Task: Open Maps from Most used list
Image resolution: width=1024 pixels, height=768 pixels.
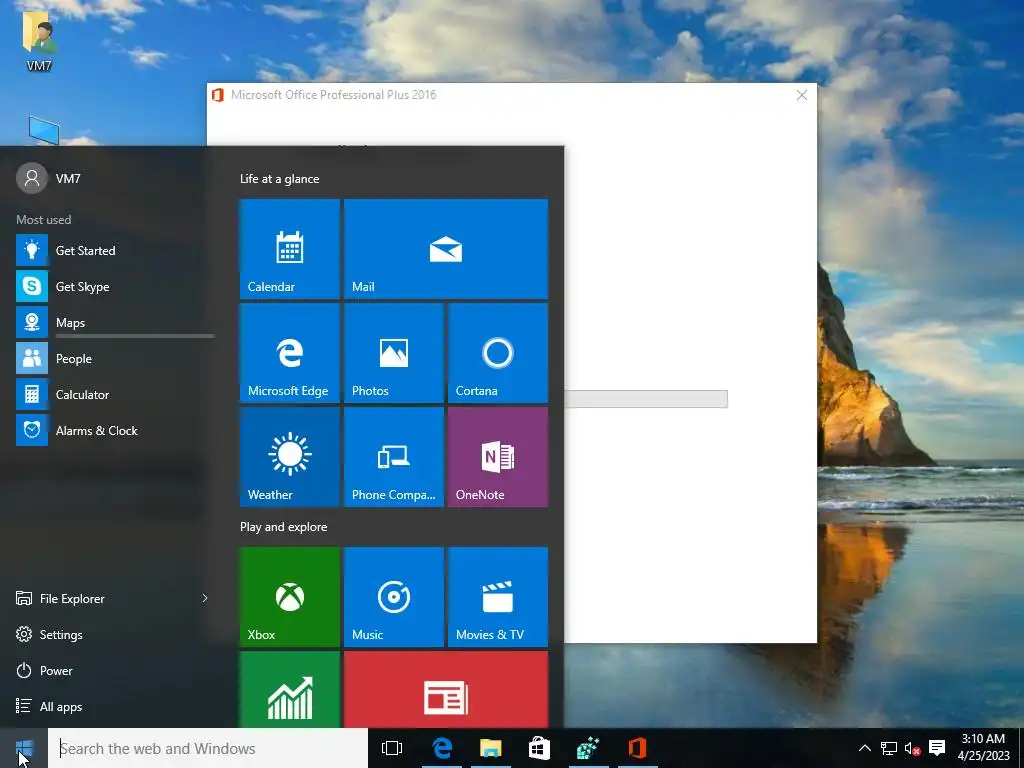Action: [114, 322]
